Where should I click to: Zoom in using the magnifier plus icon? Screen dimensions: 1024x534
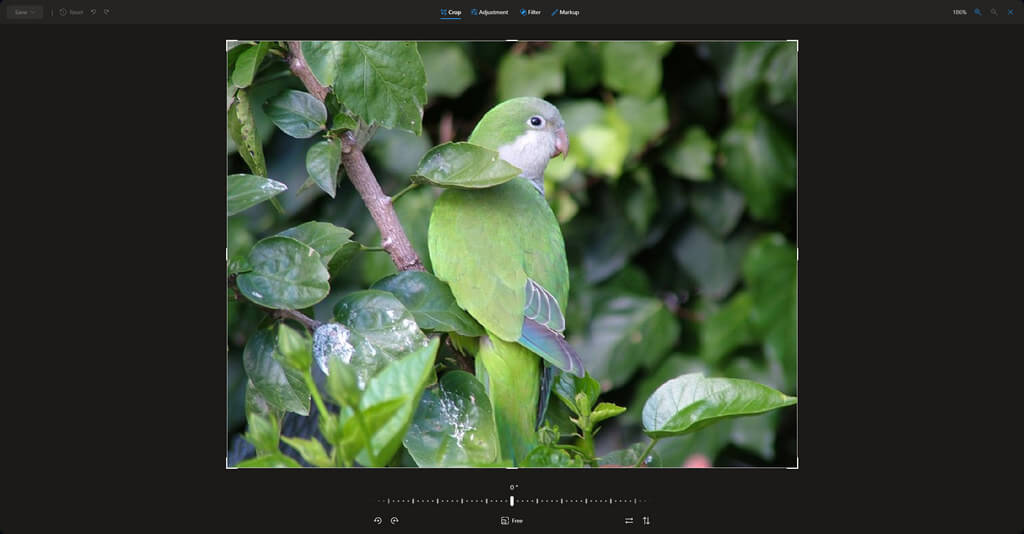click(978, 12)
